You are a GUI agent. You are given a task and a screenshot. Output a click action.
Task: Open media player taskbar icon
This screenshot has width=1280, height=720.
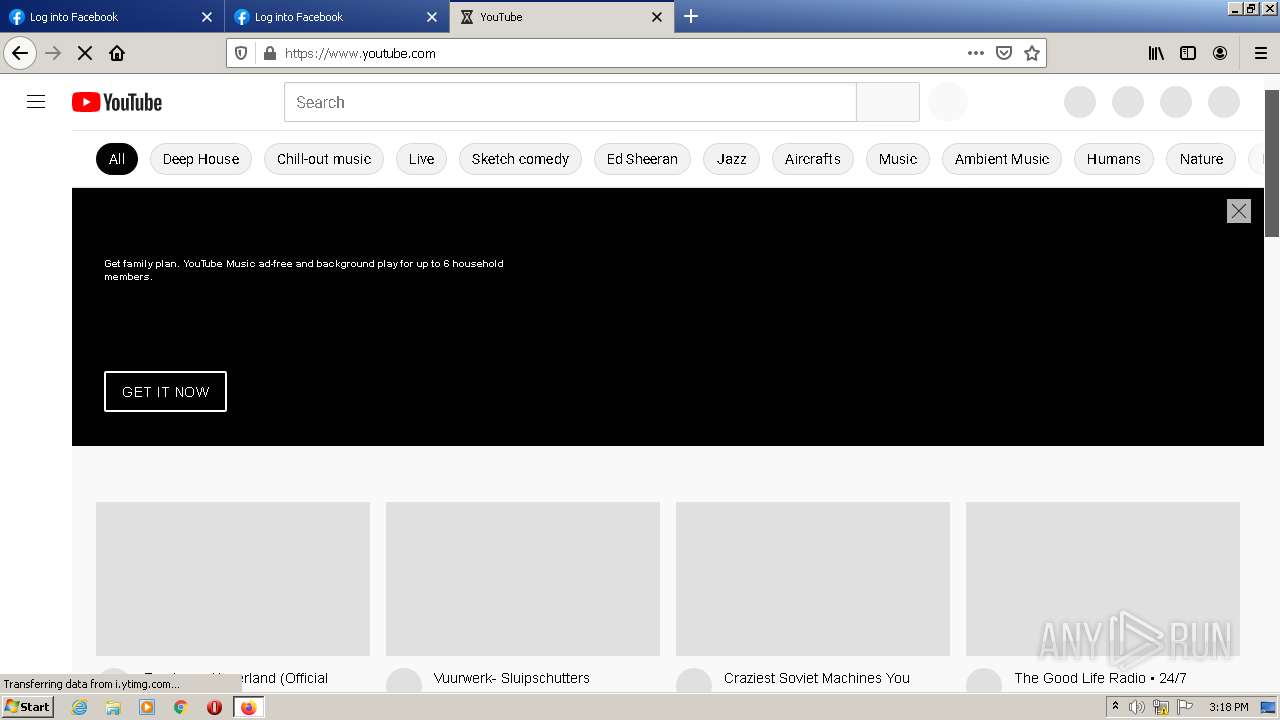point(147,707)
